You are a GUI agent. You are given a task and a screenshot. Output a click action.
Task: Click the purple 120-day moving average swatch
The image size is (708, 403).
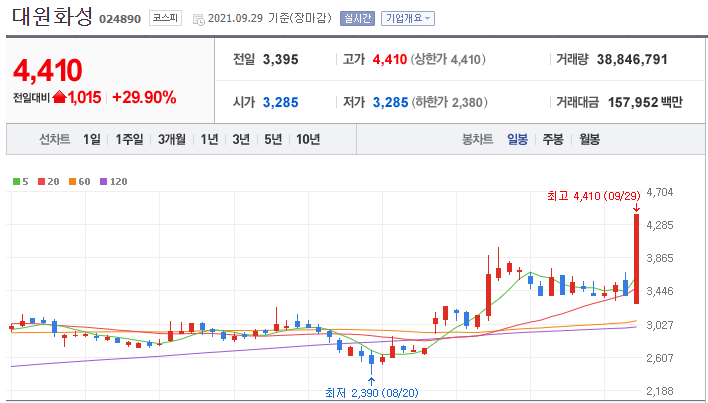coord(103,182)
